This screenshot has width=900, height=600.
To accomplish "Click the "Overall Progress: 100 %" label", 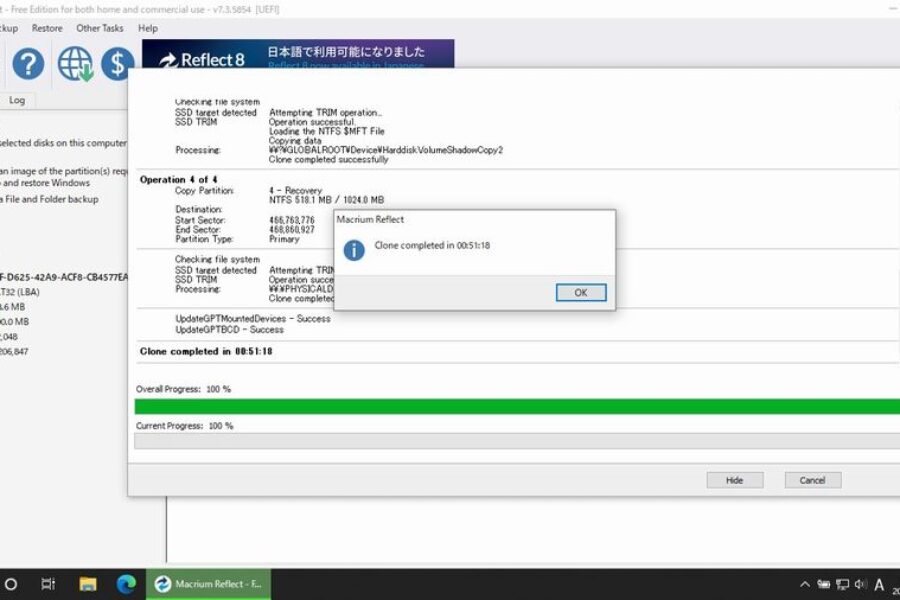I will [x=183, y=389].
